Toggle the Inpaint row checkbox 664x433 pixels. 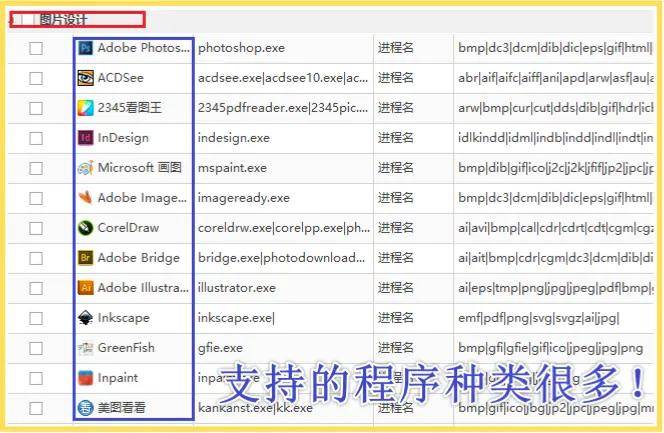click(x=36, y=378)
